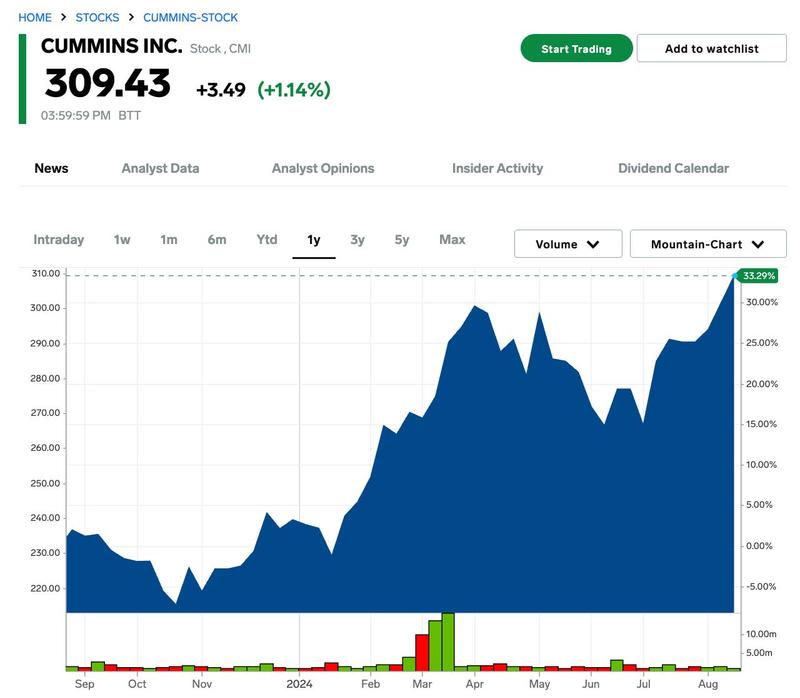Set chart range to 5y
Viewport: 800px width, 698px height.
click(402, 240)
